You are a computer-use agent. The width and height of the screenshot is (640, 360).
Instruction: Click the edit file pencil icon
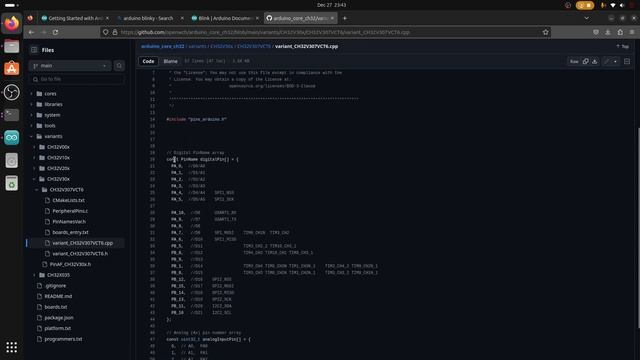[x=607, y=62]
